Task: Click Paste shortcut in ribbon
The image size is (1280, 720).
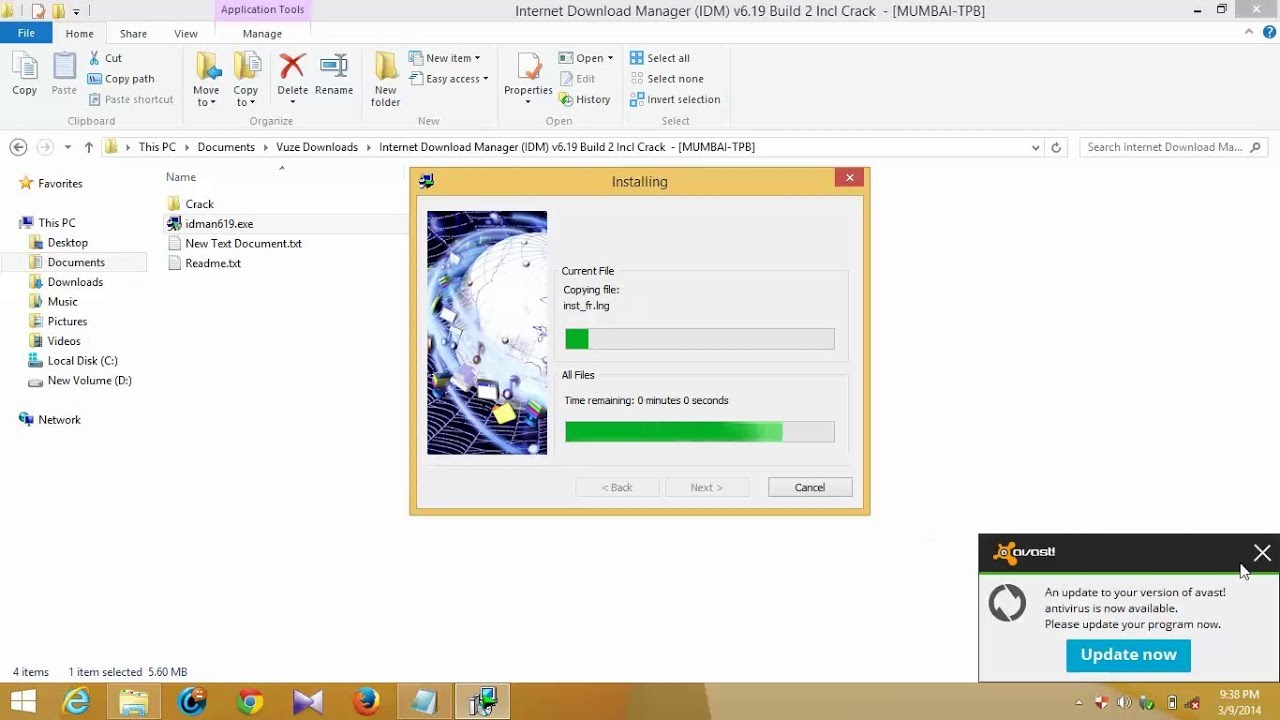Action: pos(131,99)
